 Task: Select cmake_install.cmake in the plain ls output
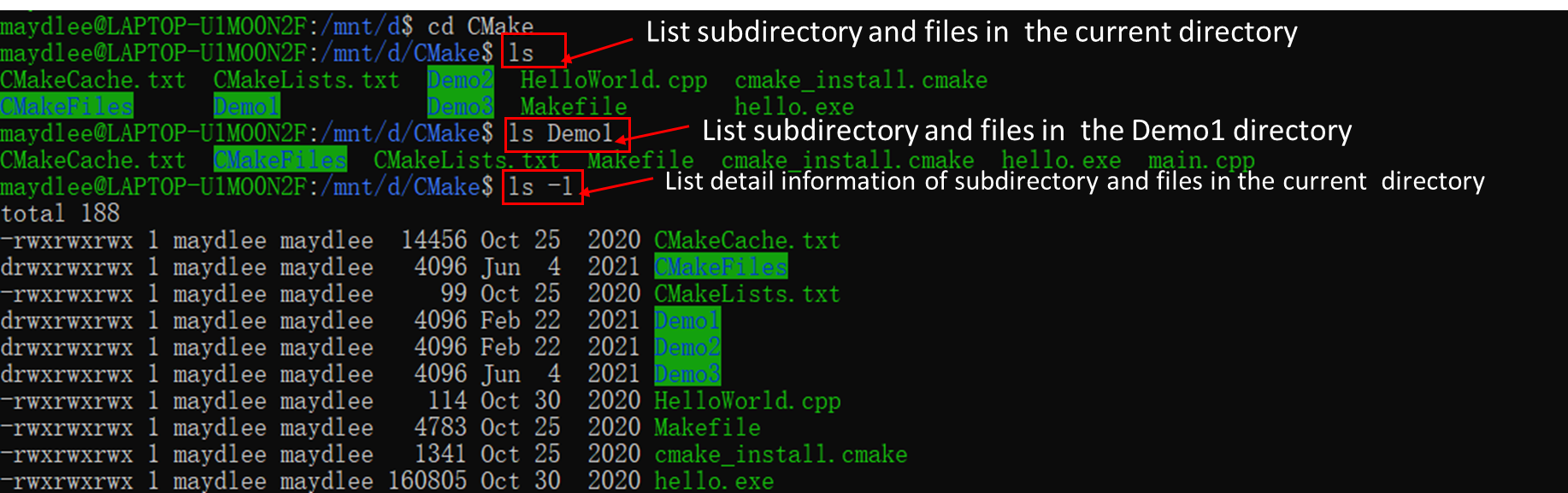861,79
